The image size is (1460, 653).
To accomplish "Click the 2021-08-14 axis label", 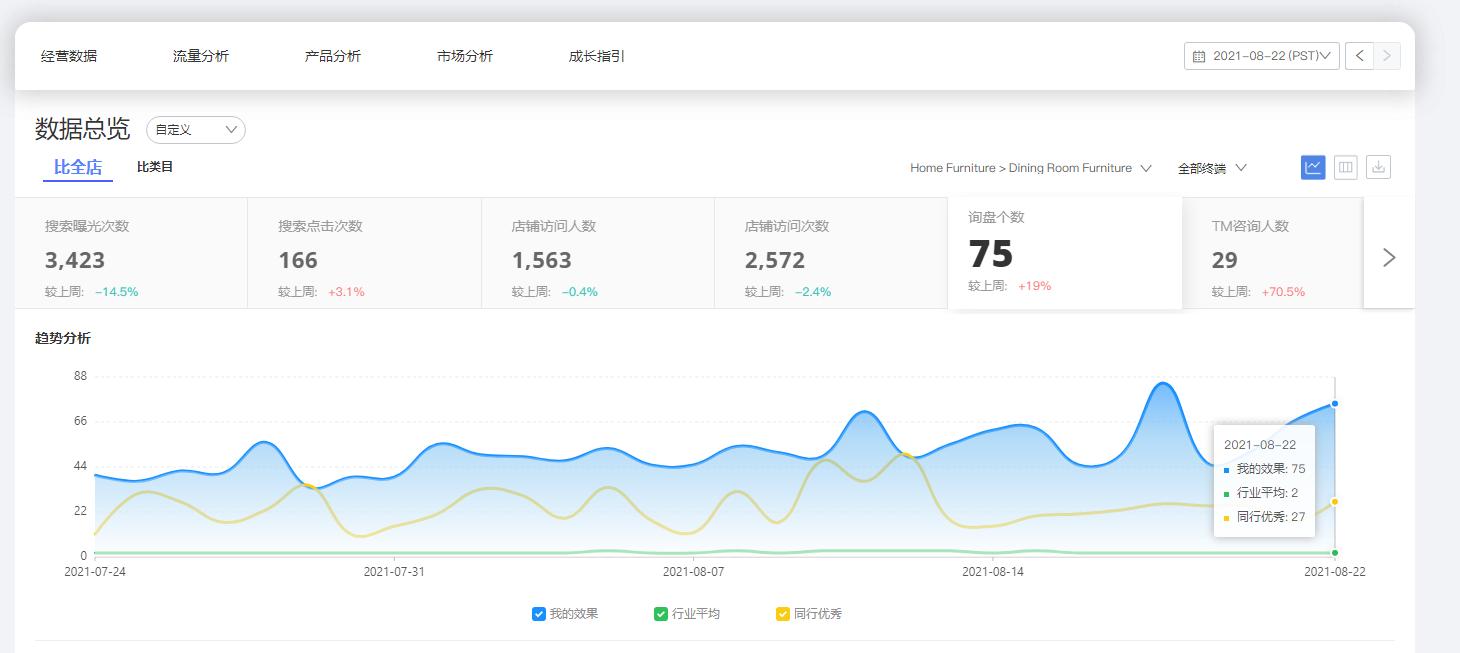I will (993, 572).
